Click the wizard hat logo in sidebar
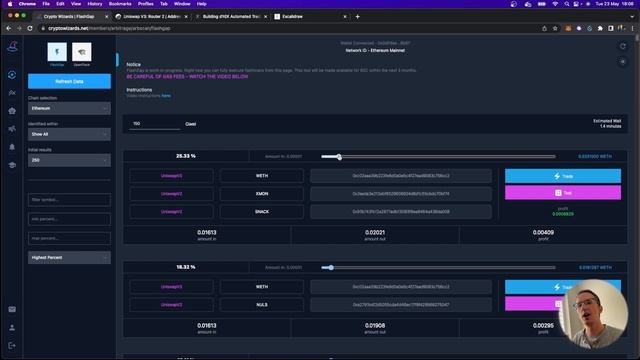 [12, 47]
